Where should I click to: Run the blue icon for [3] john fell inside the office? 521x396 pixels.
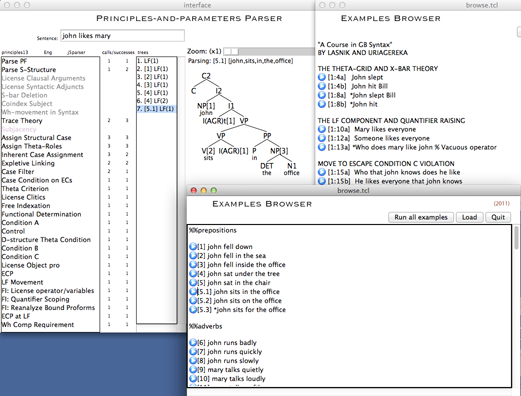tap(193, 265)
